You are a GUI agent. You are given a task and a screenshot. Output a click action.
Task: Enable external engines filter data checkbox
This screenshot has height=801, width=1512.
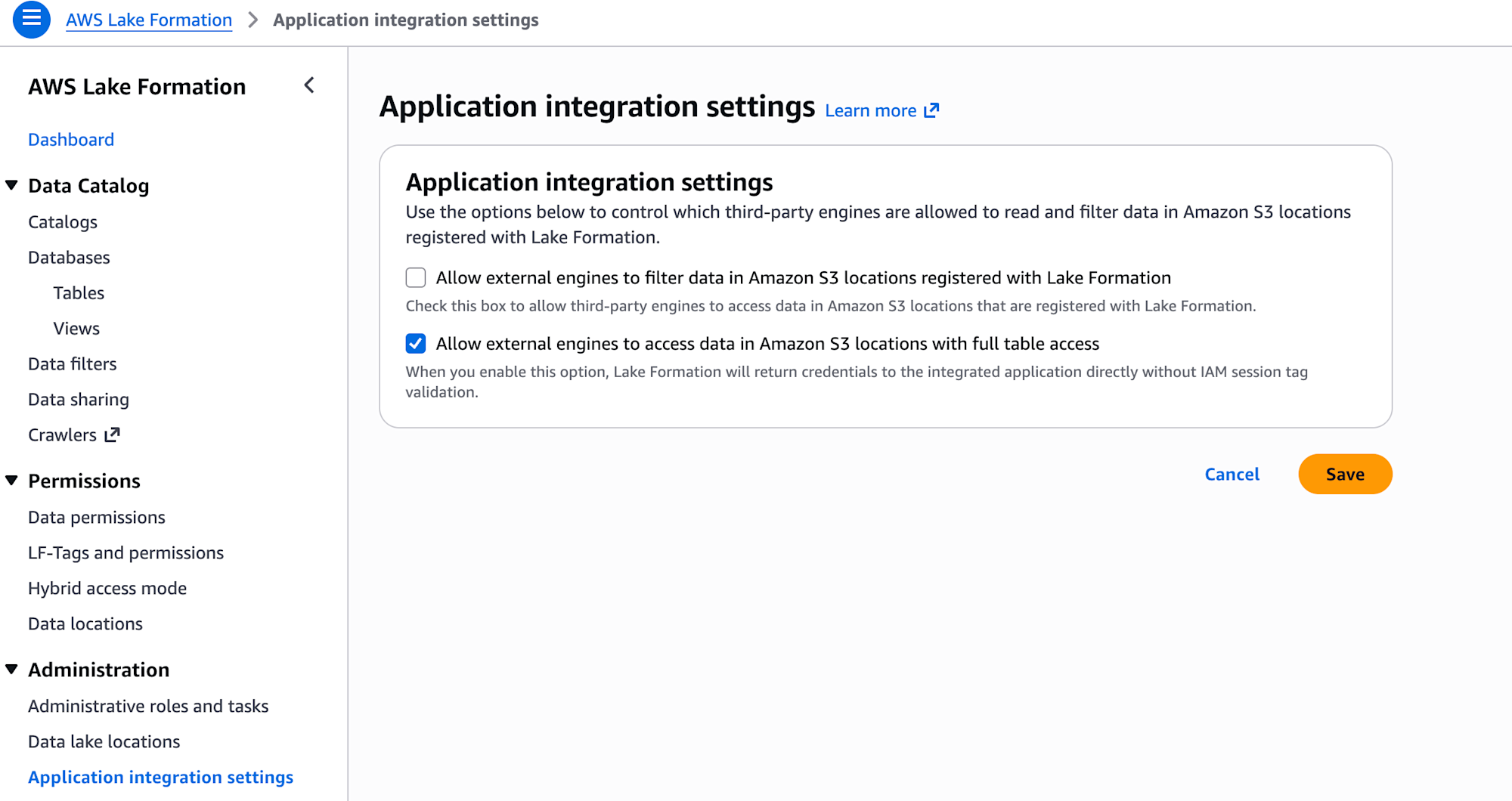tap(416, 278)
